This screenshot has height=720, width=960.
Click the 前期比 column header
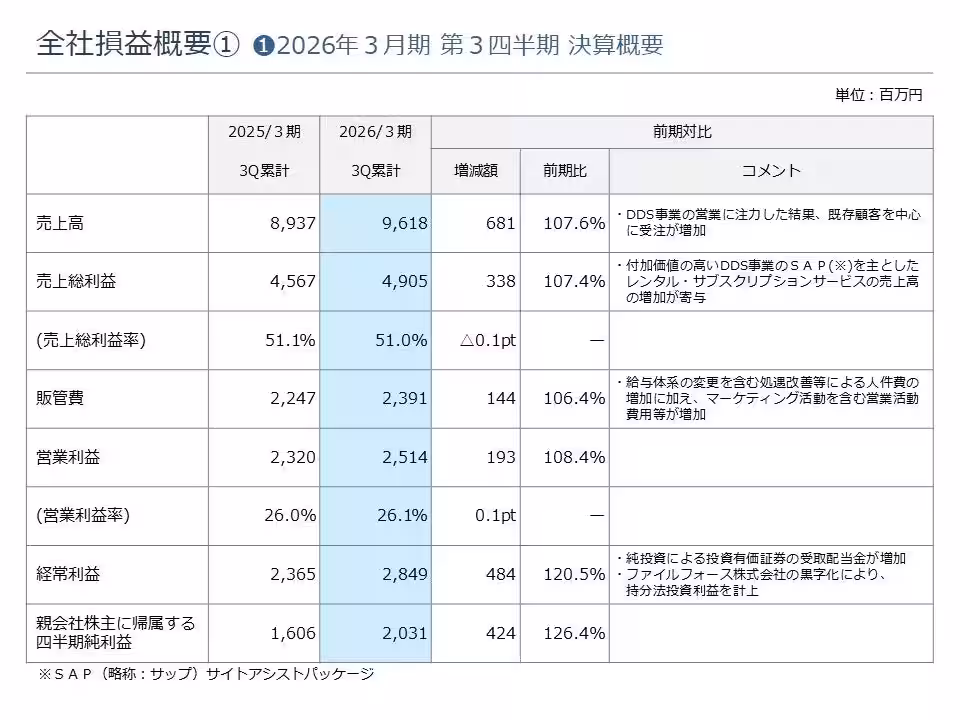click(x=565, y=171)
